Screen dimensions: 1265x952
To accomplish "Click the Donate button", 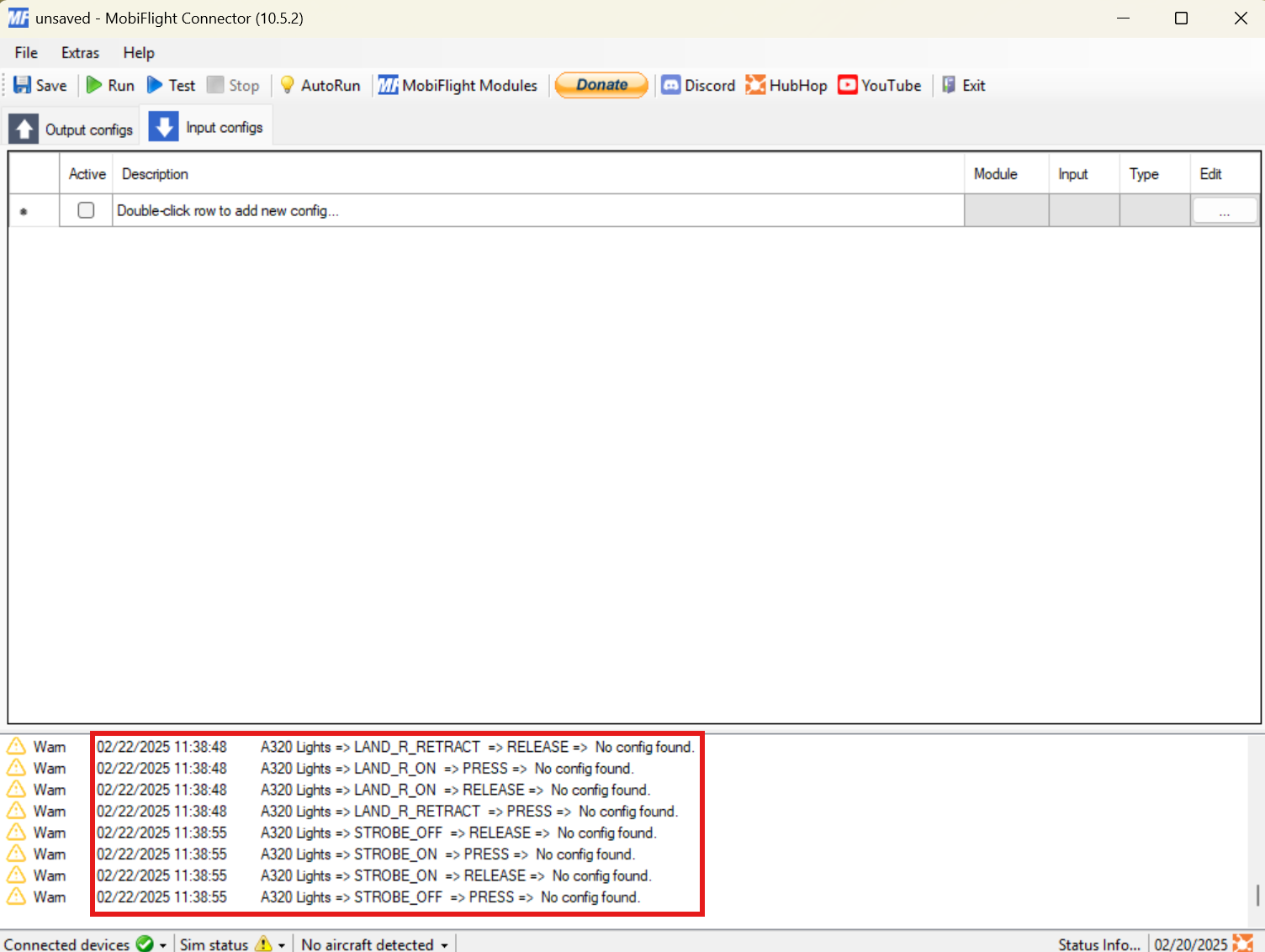I will click(x=601, y=85).
